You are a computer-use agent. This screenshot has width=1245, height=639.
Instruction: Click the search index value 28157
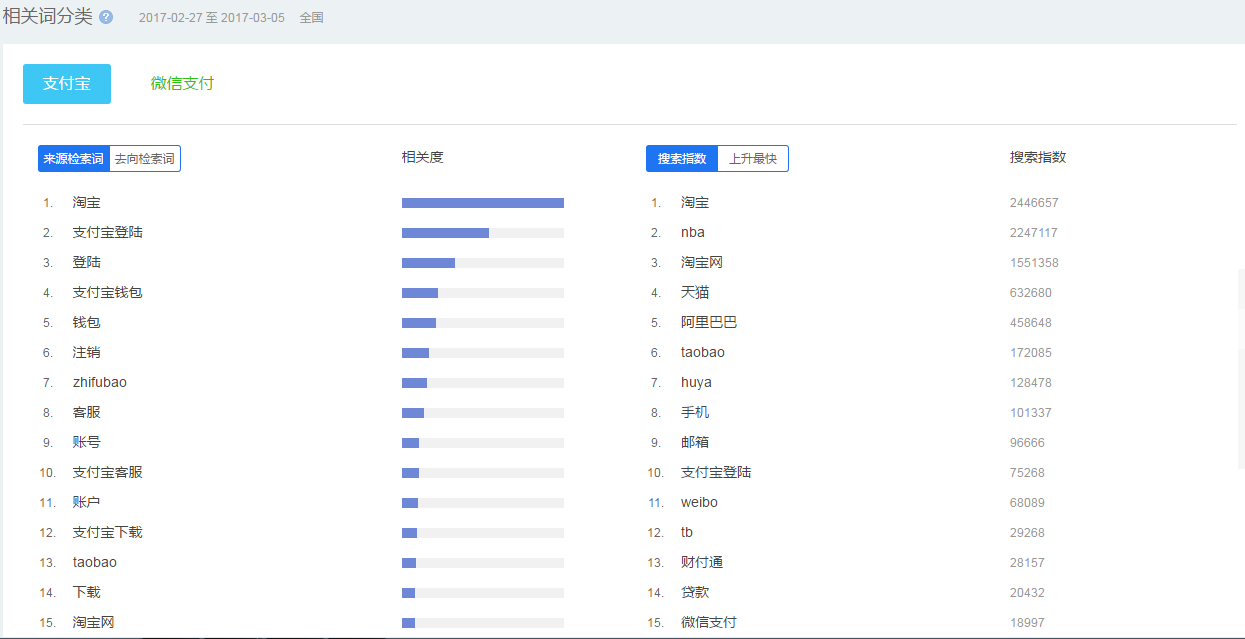[1027, 563]
